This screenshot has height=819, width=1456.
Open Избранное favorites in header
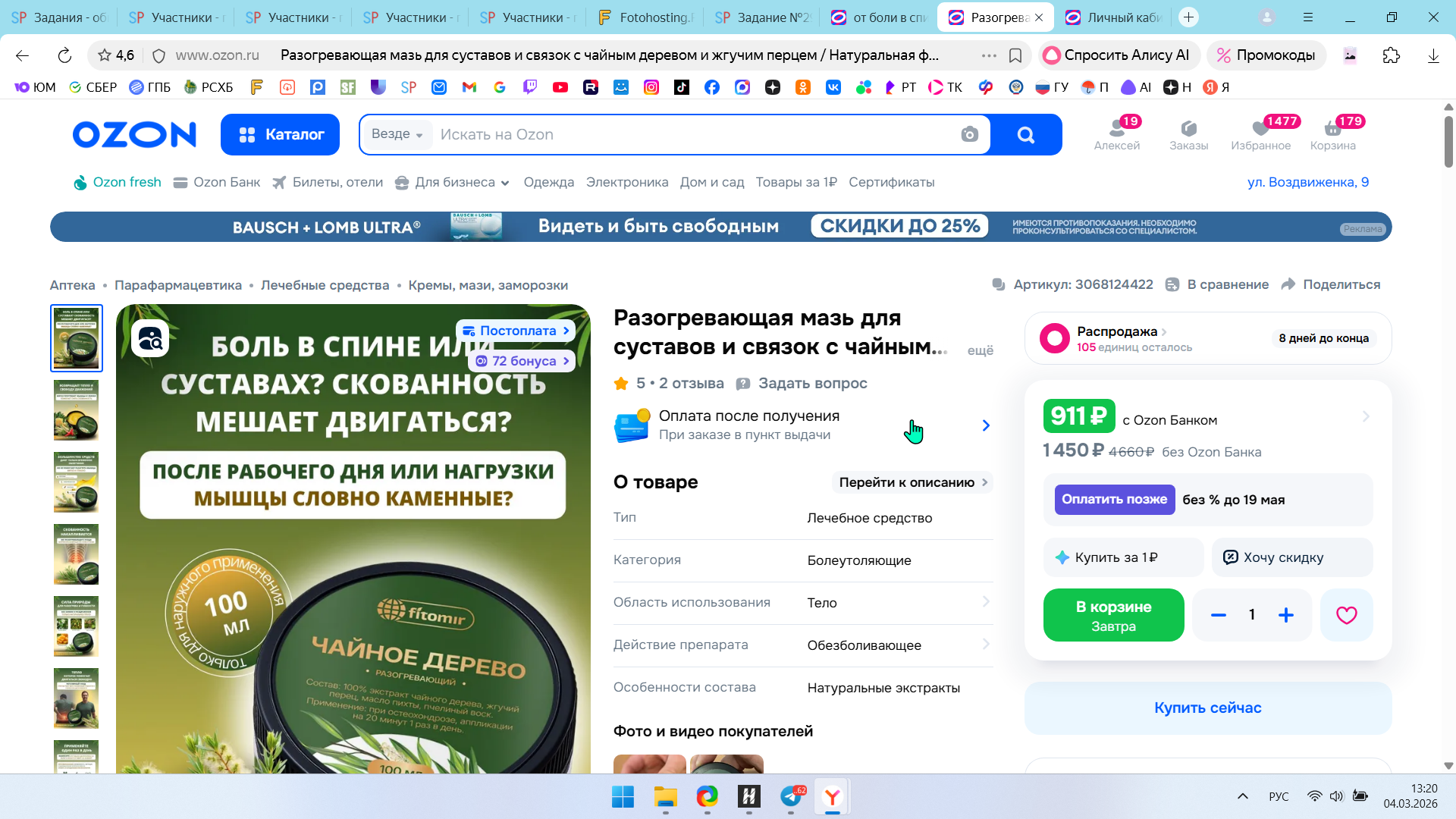pyautogui.click(x=1260, y=134)
